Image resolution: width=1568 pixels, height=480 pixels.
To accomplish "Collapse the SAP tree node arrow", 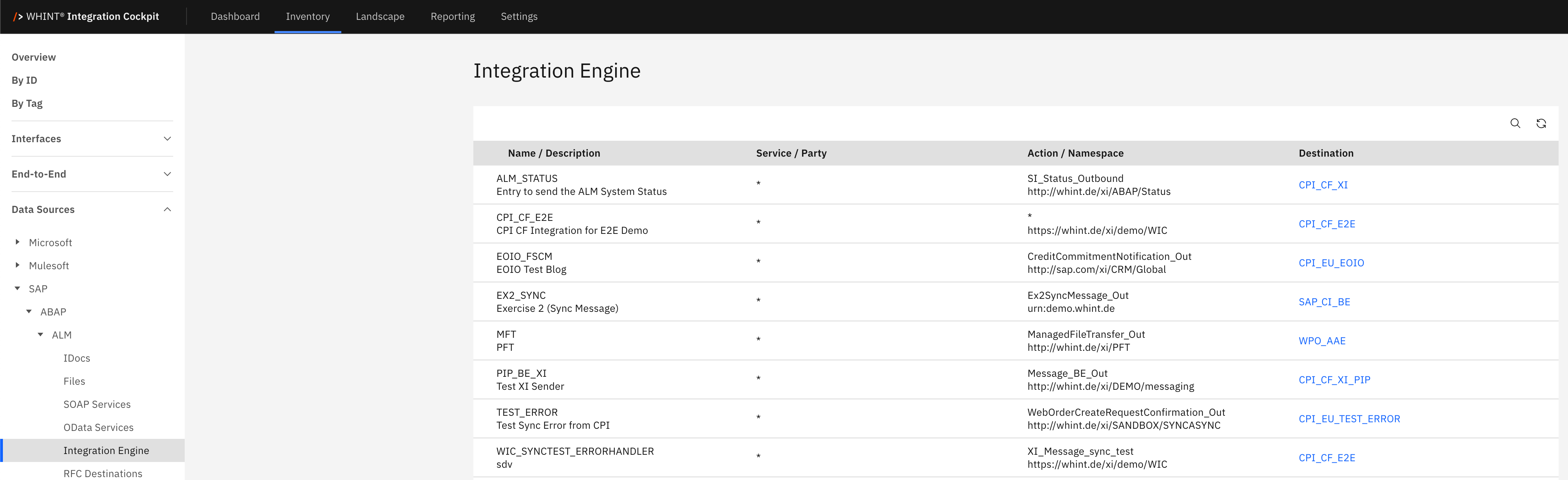I will (18, 288).
